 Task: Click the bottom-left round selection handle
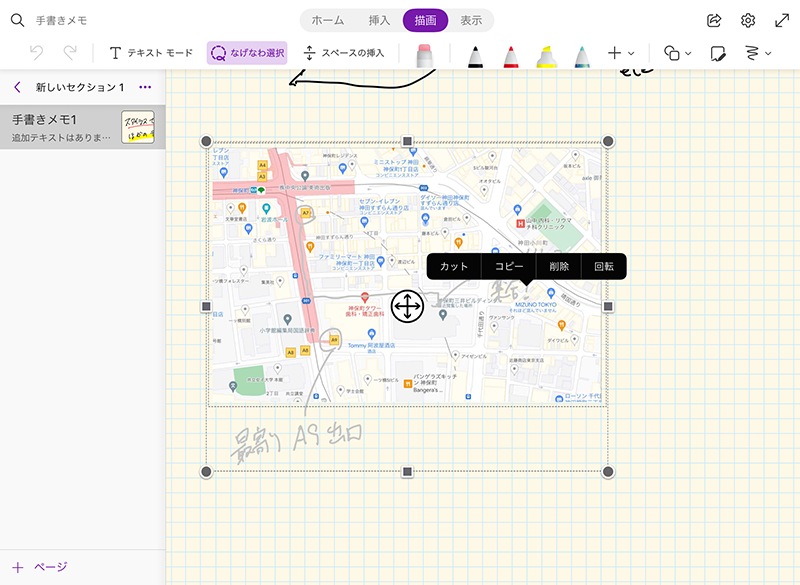point(206,472)
